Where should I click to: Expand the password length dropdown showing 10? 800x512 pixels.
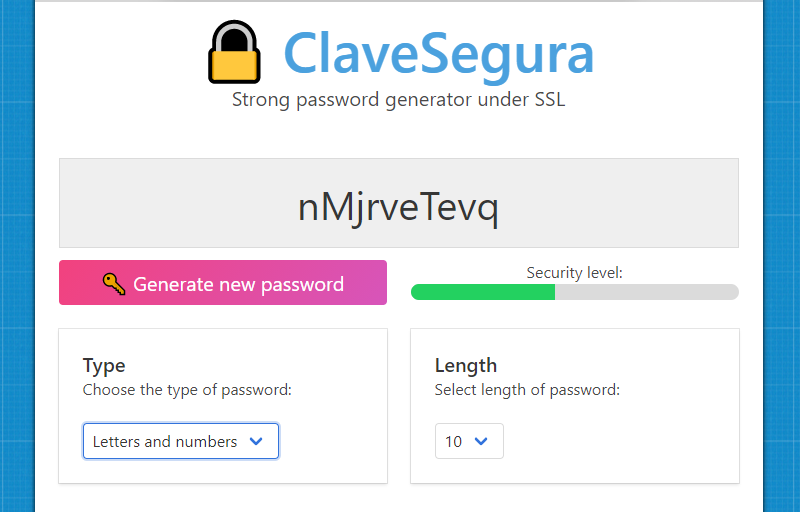click(468, 441)
